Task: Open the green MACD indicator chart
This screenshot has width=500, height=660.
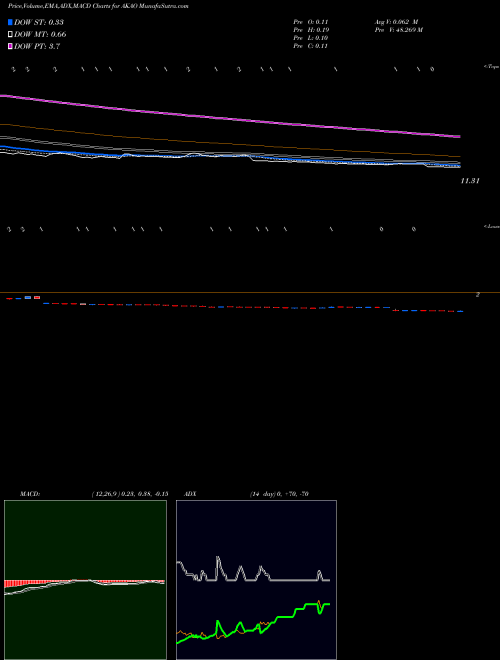Action: tap(85, 580)
